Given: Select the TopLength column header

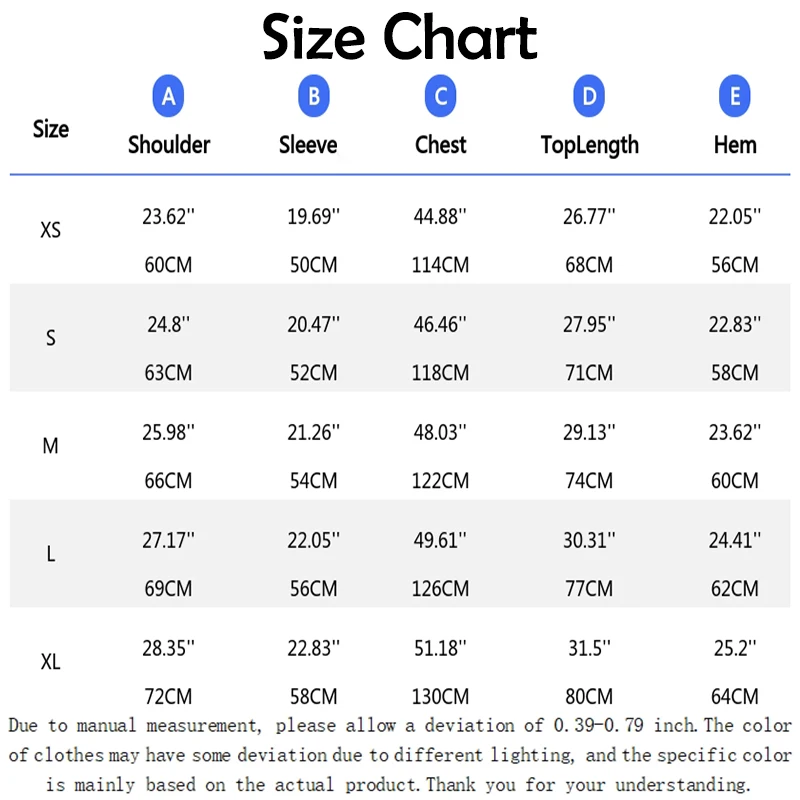Looking at the screenshot, I should click(x=589, y=145).
